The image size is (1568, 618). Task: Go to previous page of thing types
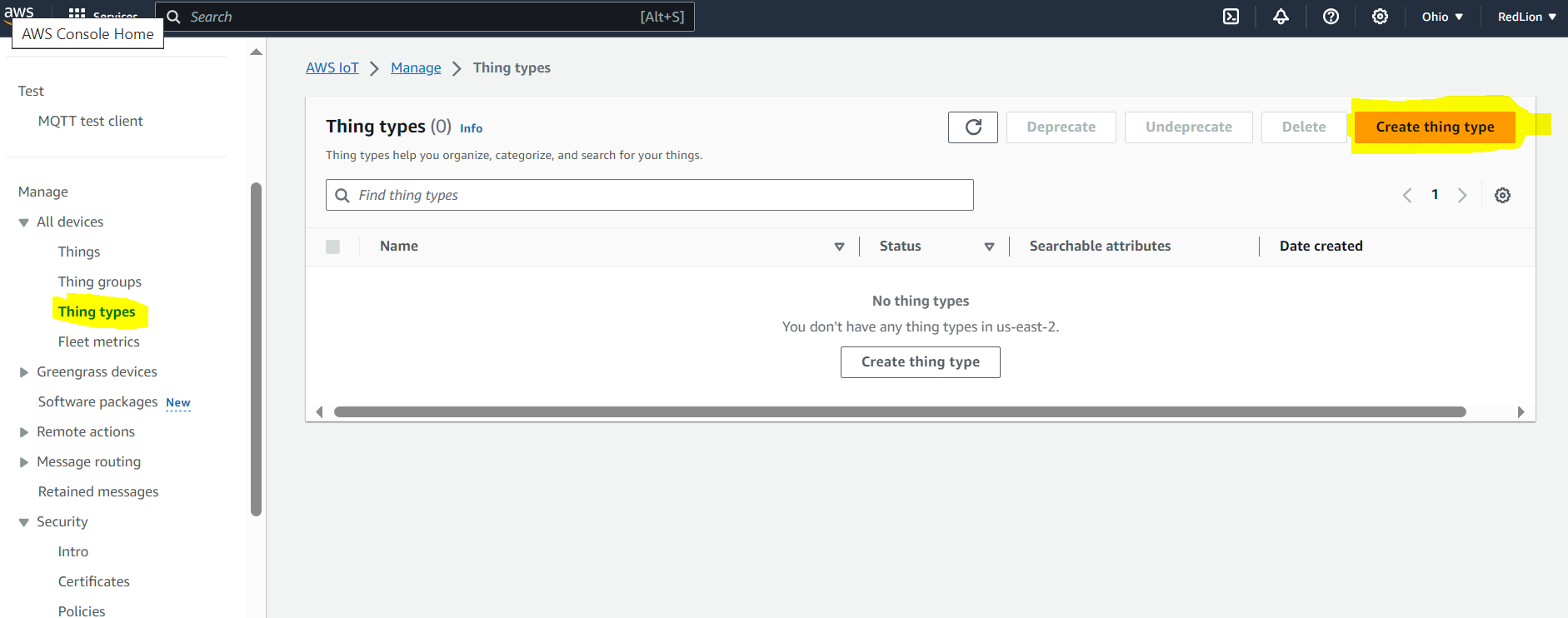1407,195
